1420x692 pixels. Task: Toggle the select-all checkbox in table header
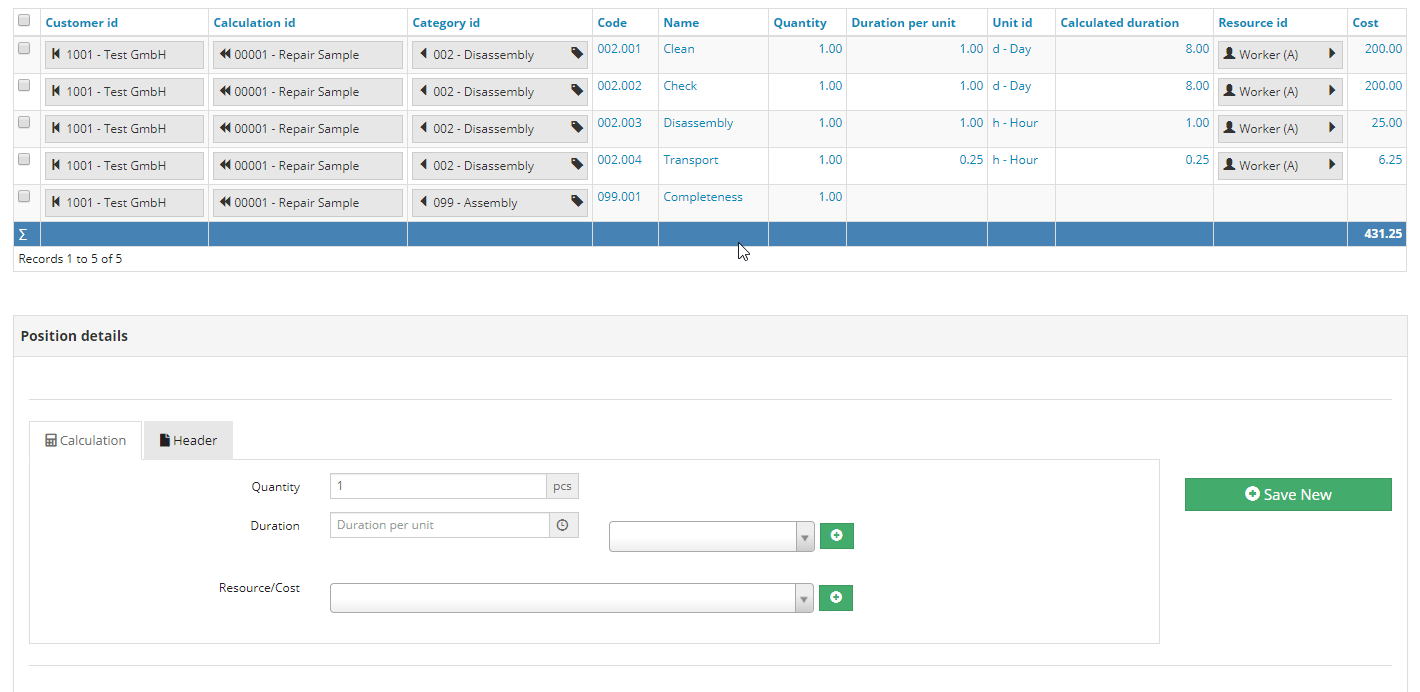point(24,20)
